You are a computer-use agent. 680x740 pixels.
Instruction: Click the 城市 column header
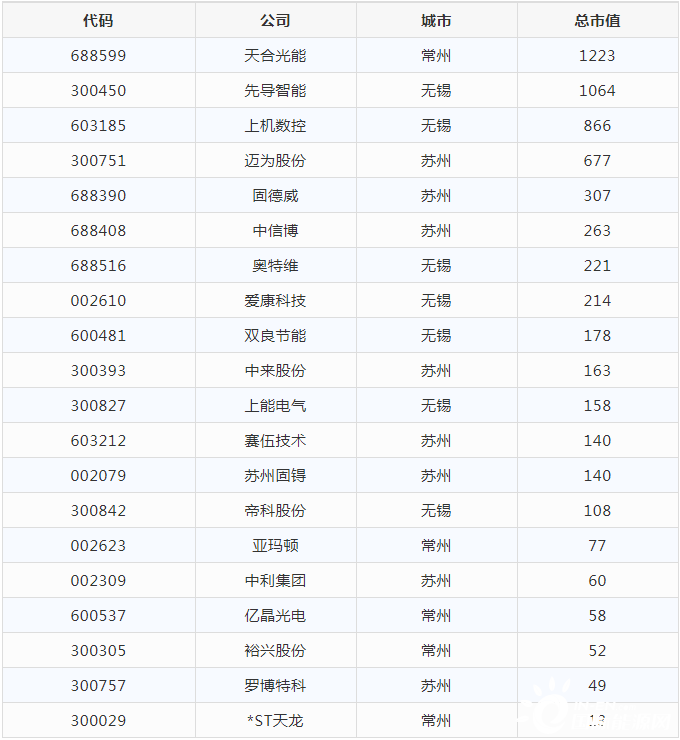click(436, 21)
